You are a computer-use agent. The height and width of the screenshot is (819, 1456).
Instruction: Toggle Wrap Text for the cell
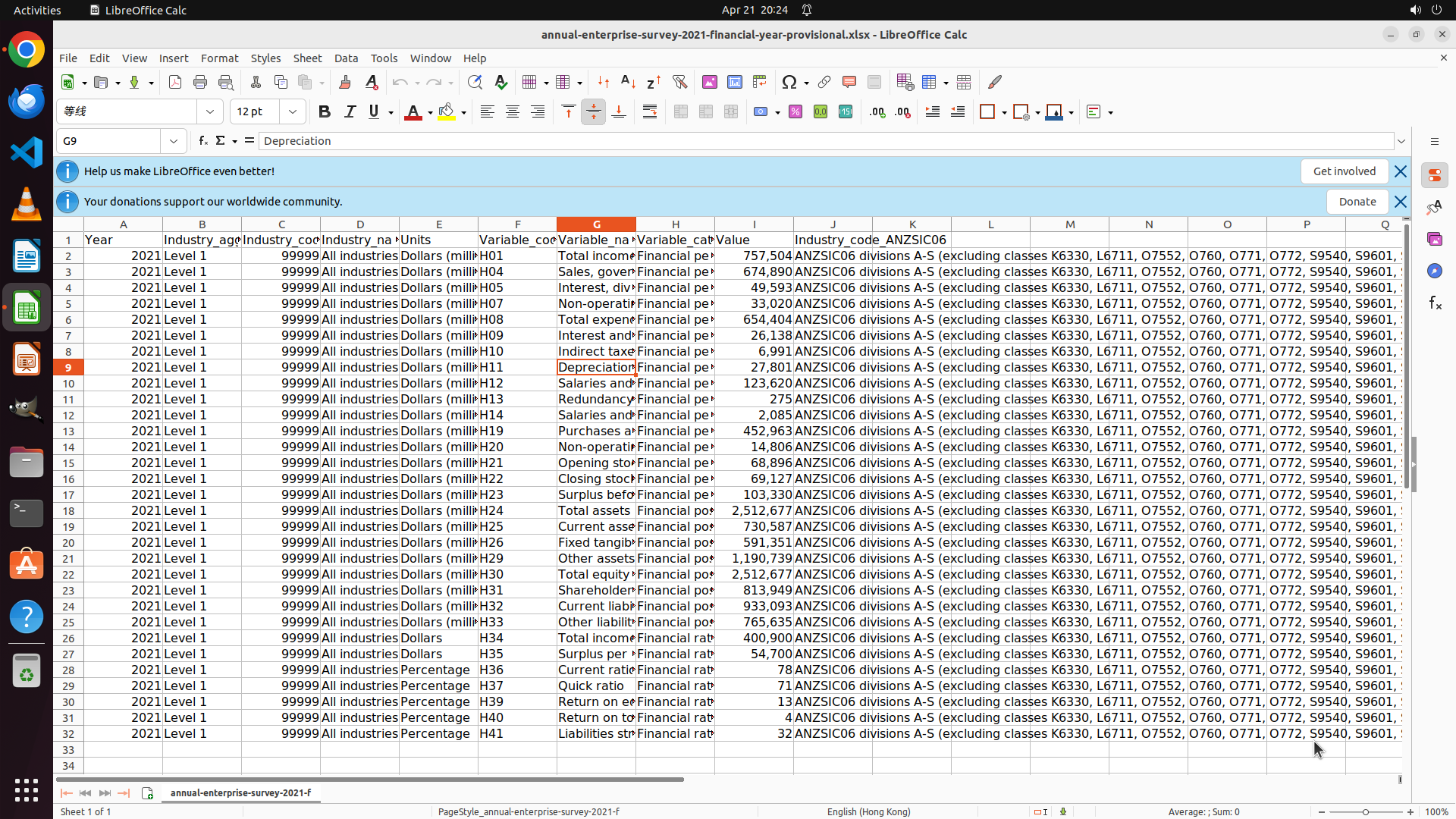[x=650, y=112]
